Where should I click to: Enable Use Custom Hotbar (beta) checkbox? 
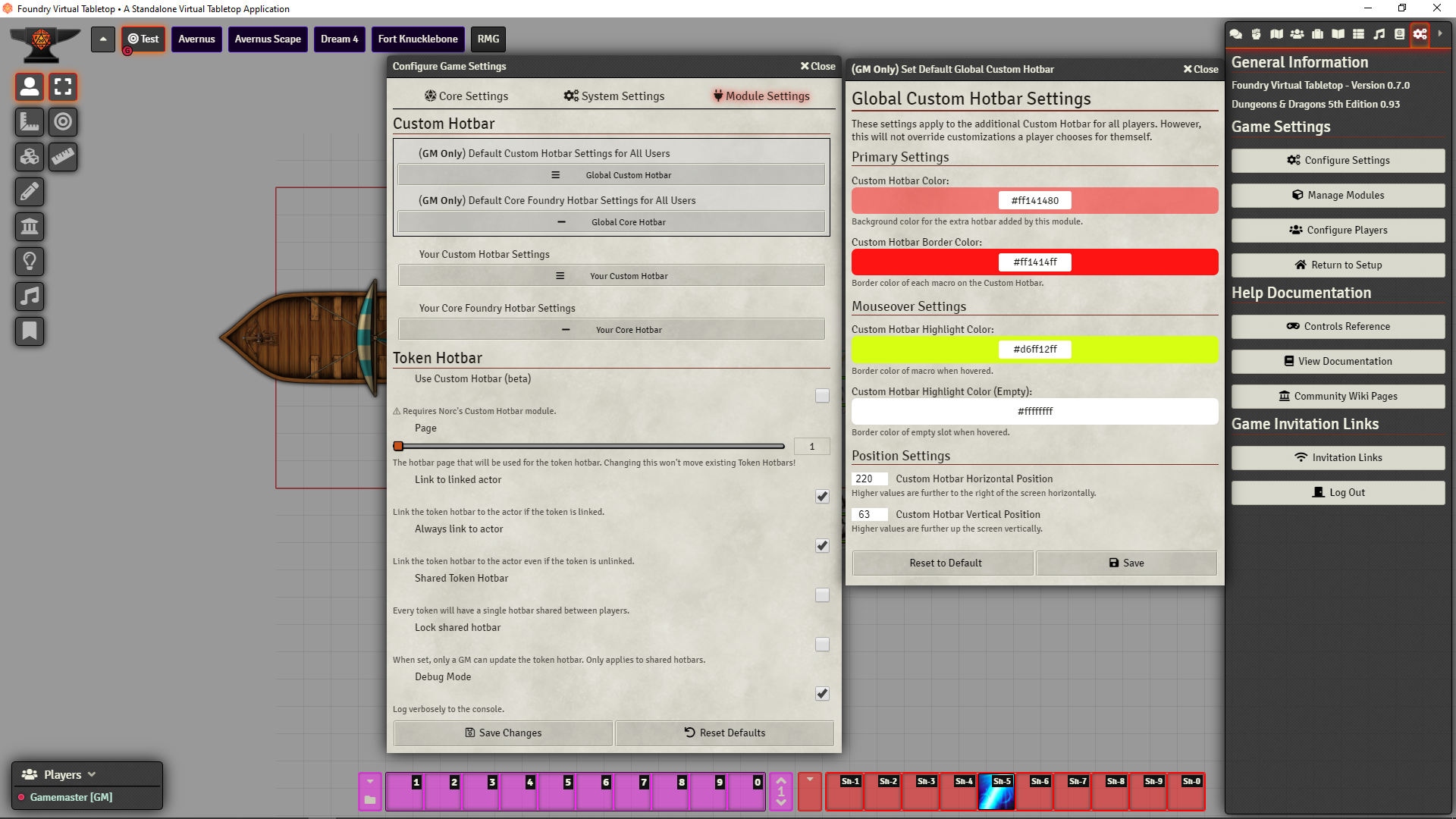tap(822, 396)
